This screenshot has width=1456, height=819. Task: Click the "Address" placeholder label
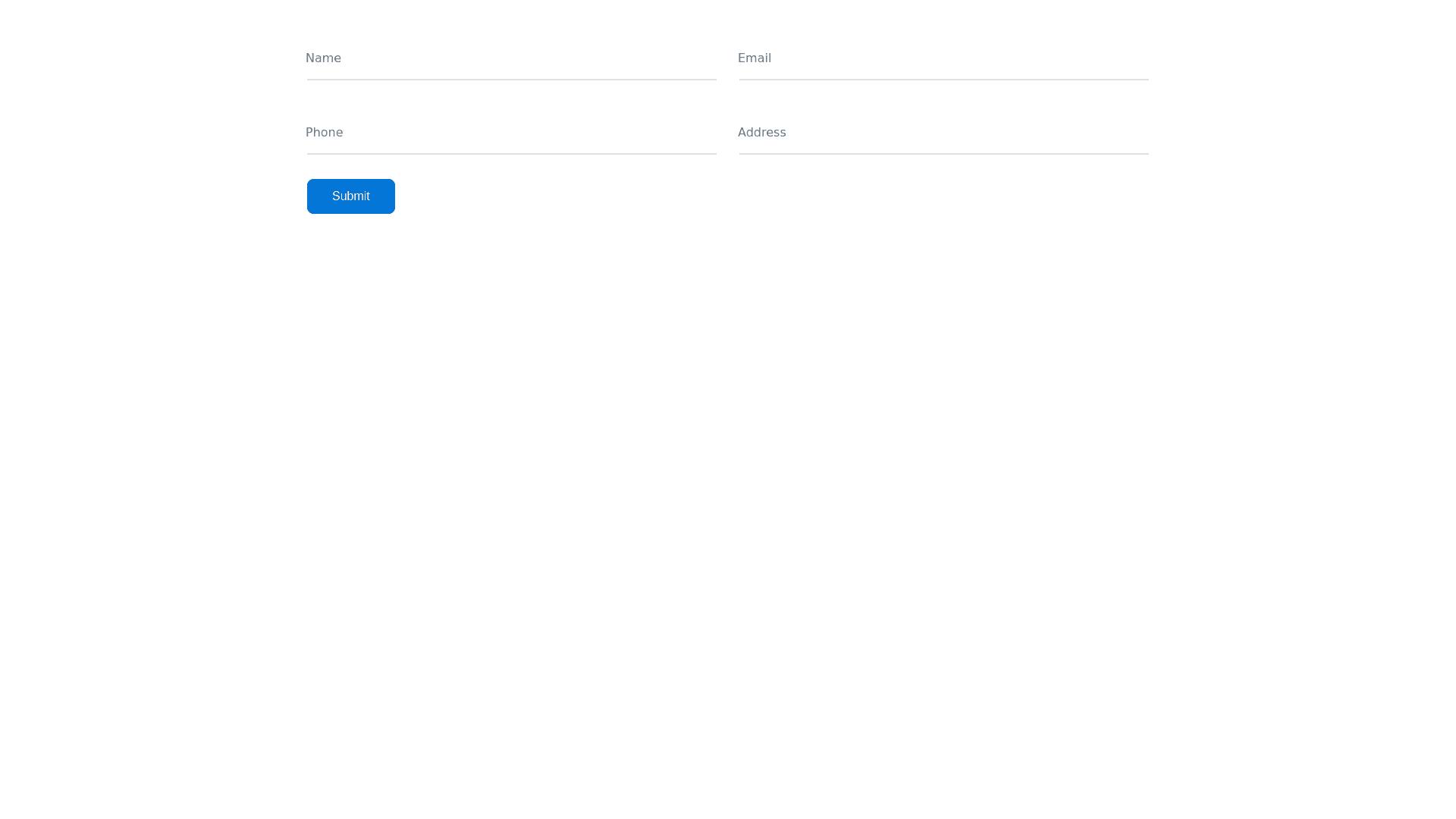(x=761, y=133)
